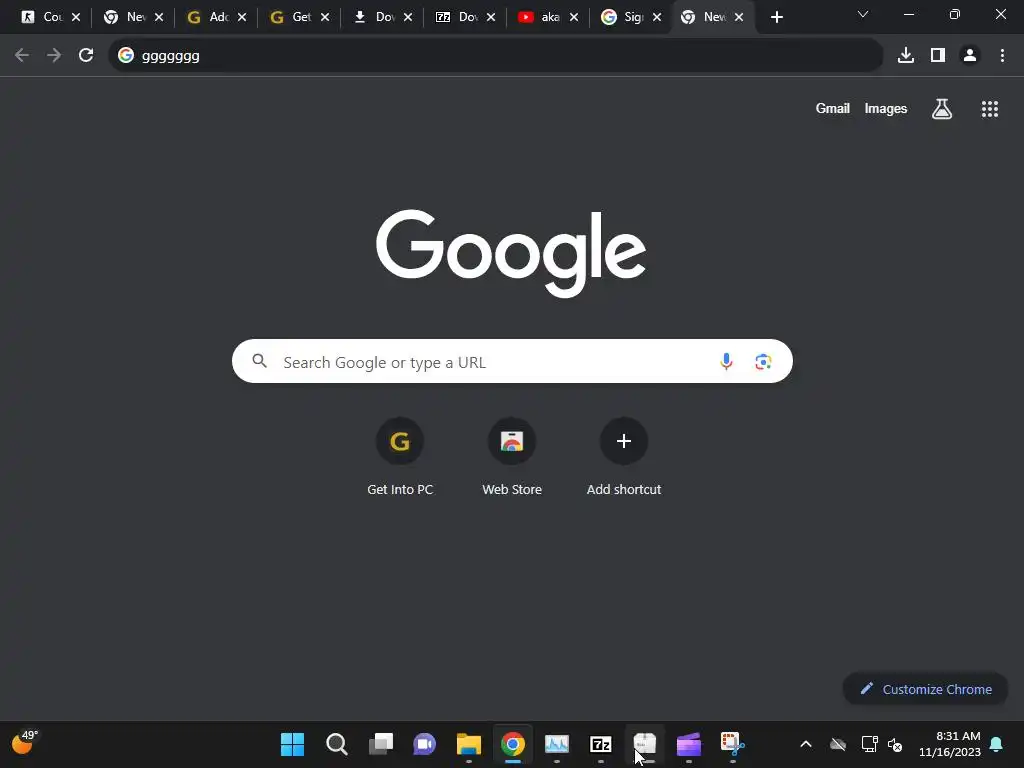
Task: Start voice search with microphone icon
Action: [x=726, y=361]
